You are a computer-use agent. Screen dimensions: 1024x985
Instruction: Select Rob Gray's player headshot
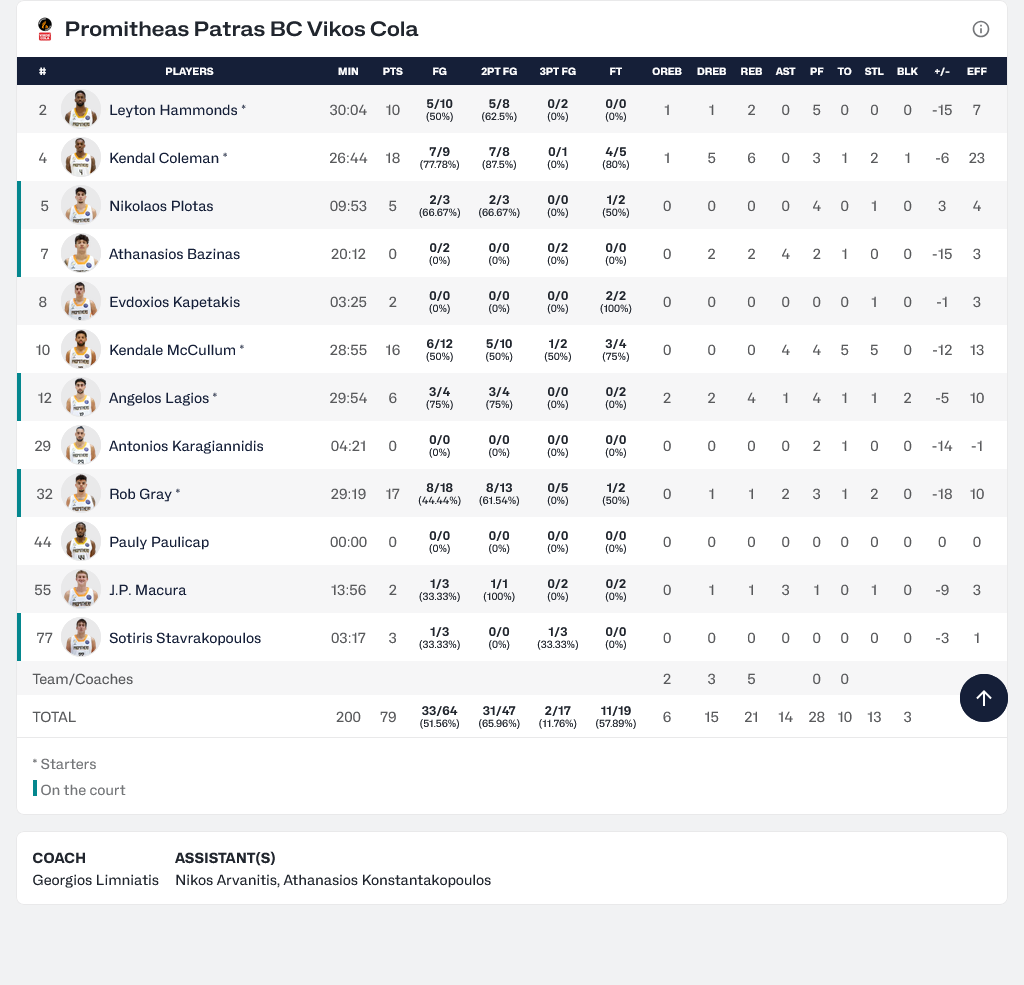coord(80,494)
